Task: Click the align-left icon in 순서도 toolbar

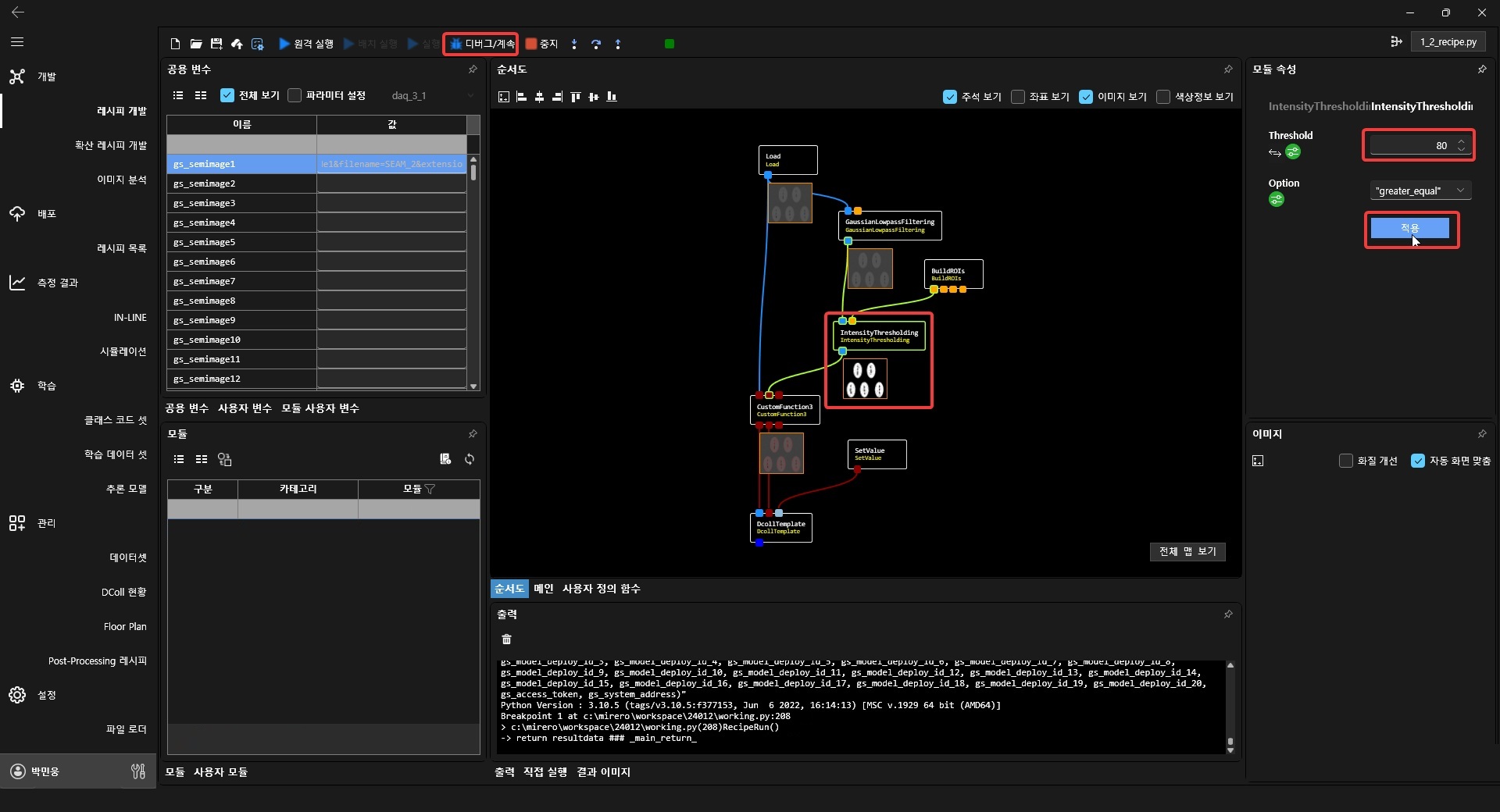Action: tap(521, 97)
